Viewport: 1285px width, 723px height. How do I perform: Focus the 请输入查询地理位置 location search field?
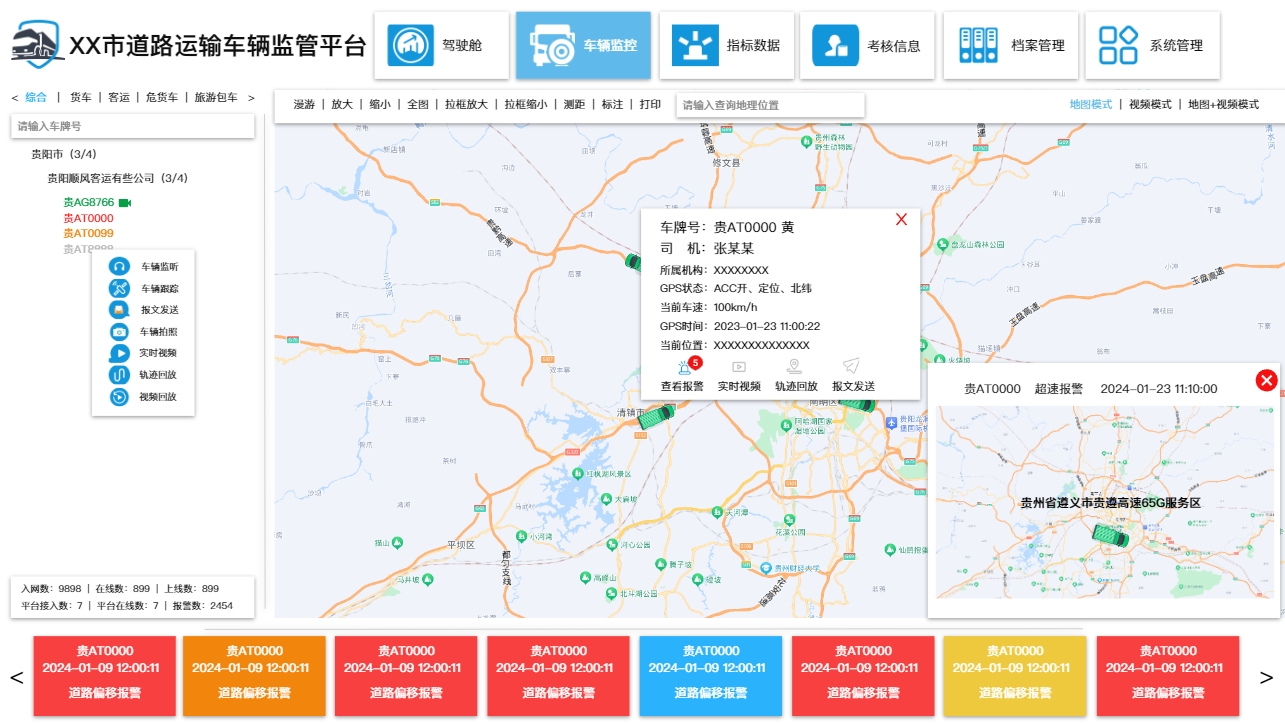pos(770,105)
